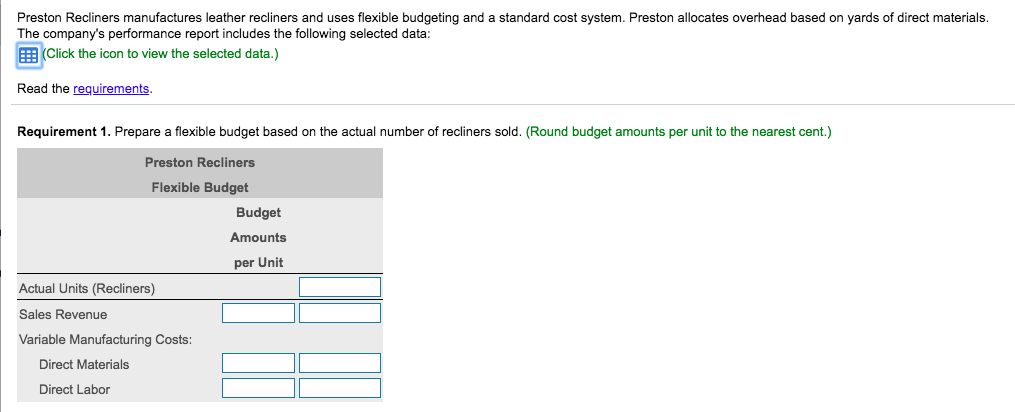This screenshot has height=412, width=1015.
Task: Click the 'Preston Recliners' table heading
Action: (200, 162)
